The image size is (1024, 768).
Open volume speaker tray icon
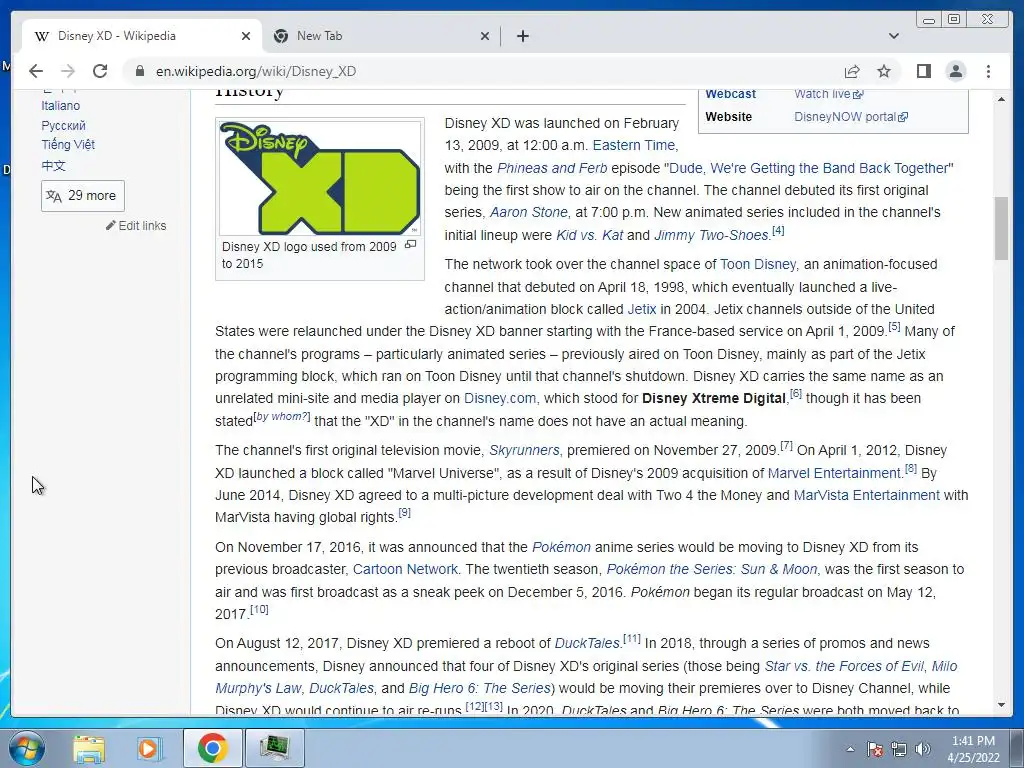tap(923, 749)
